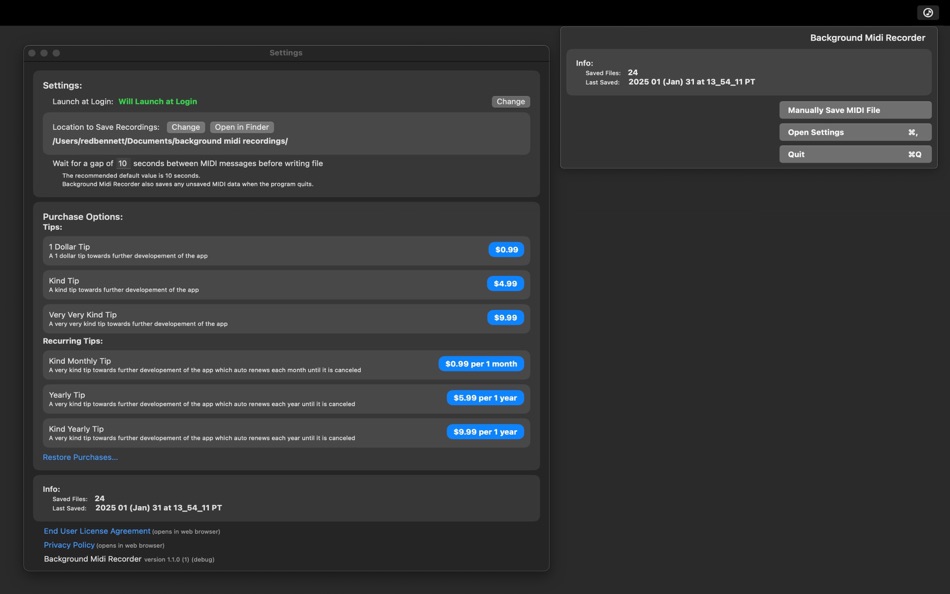950x594 pixels.
Task: Click the Last Saved date in Settings info
Action: pos(159,508)
